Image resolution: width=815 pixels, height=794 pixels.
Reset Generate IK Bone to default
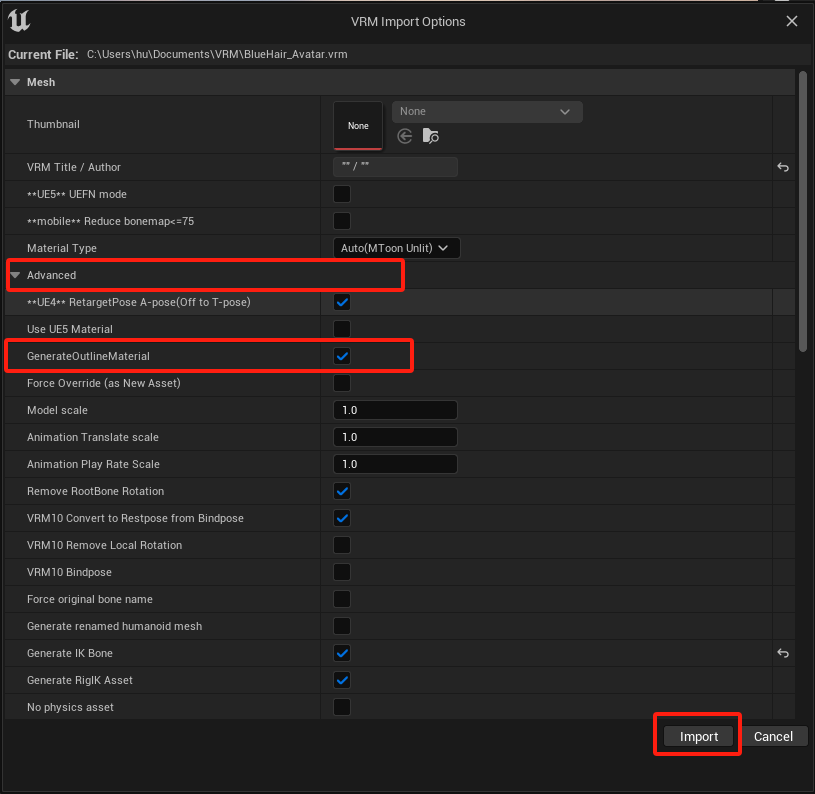783,653
